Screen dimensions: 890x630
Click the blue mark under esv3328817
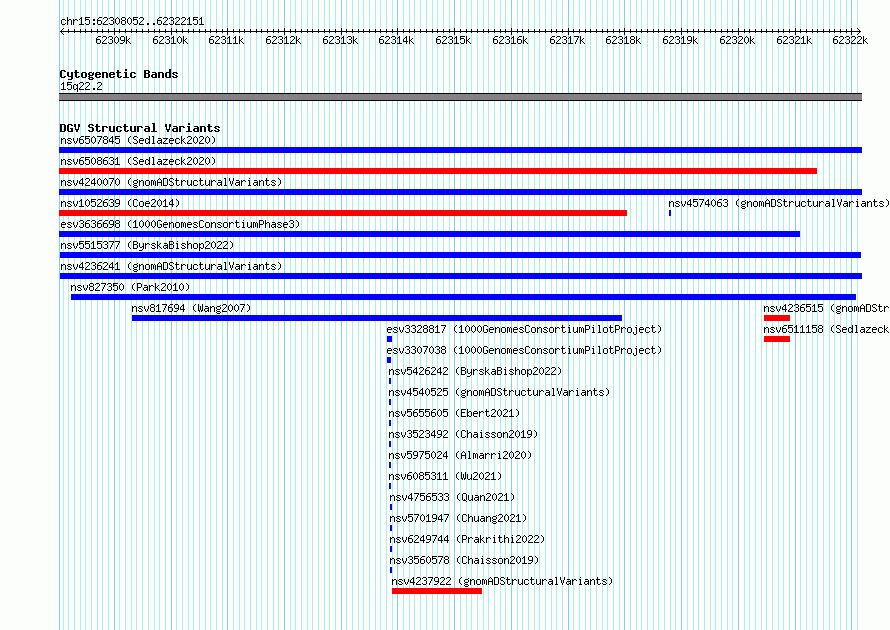[389, 339]
